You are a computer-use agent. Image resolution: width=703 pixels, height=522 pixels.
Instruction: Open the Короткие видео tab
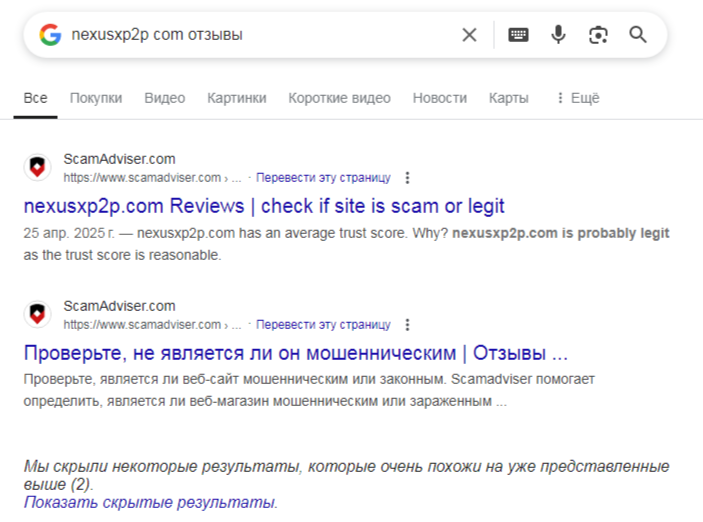[339, 98]
